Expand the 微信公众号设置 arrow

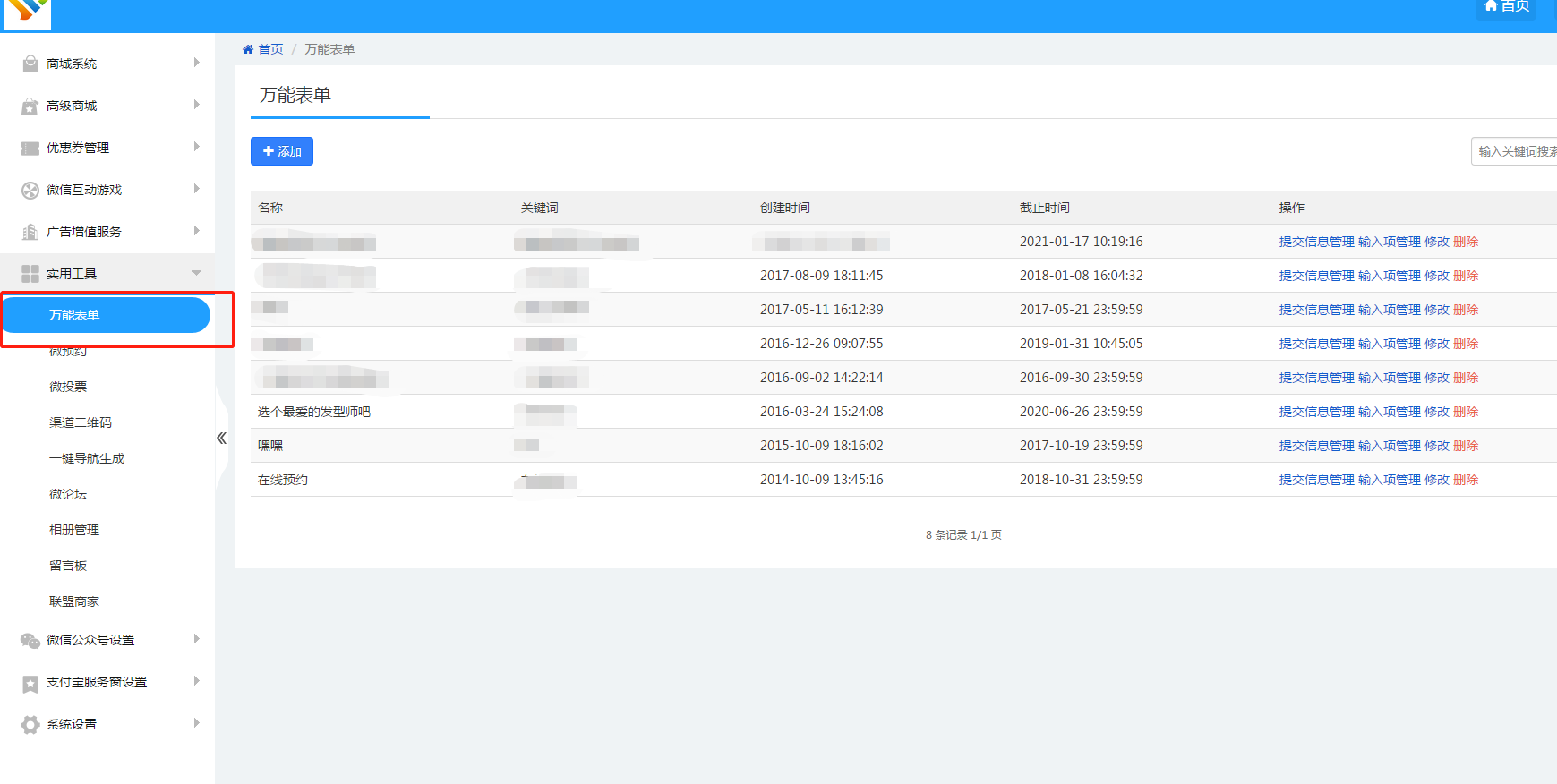pos(196,639)
